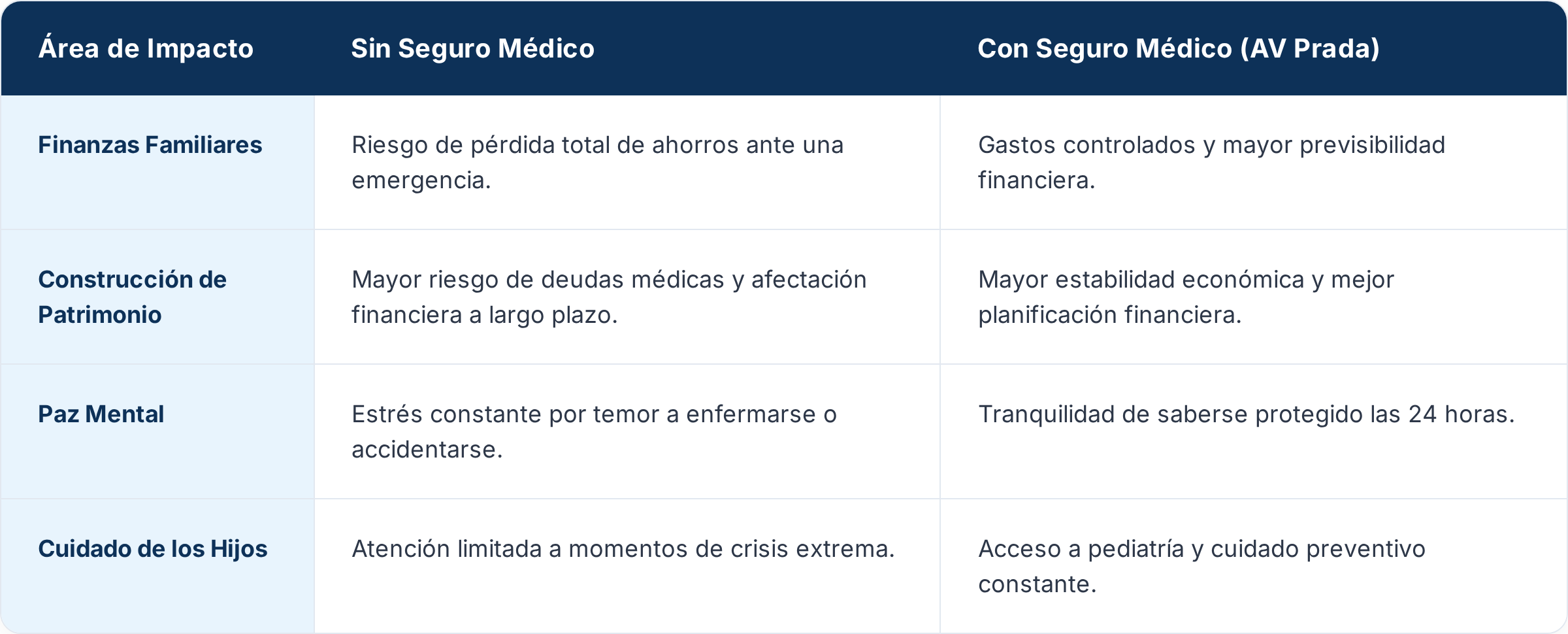Image resolution: width=1568 pixels, height=634 pixels.
Task: Select 'Gastos controlados y mayor previsibilidad' cell
Action: tap(1211, 162)
